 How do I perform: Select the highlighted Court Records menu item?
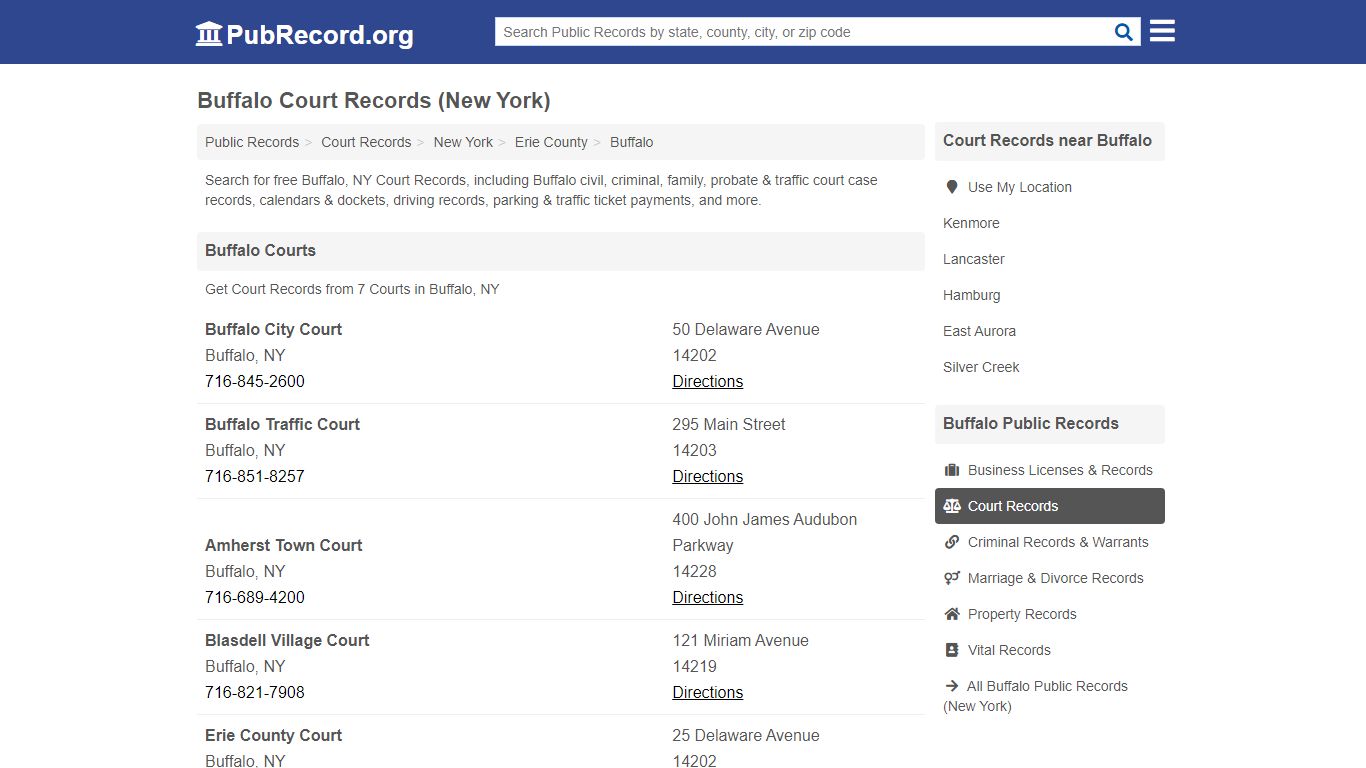point(1050,506)
